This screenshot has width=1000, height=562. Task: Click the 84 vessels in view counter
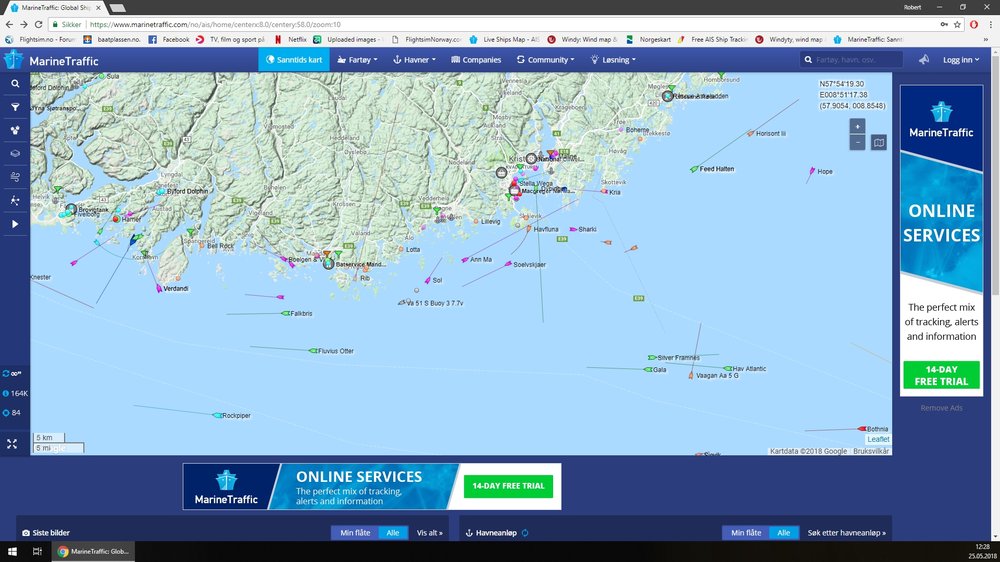tap(12, 413)
